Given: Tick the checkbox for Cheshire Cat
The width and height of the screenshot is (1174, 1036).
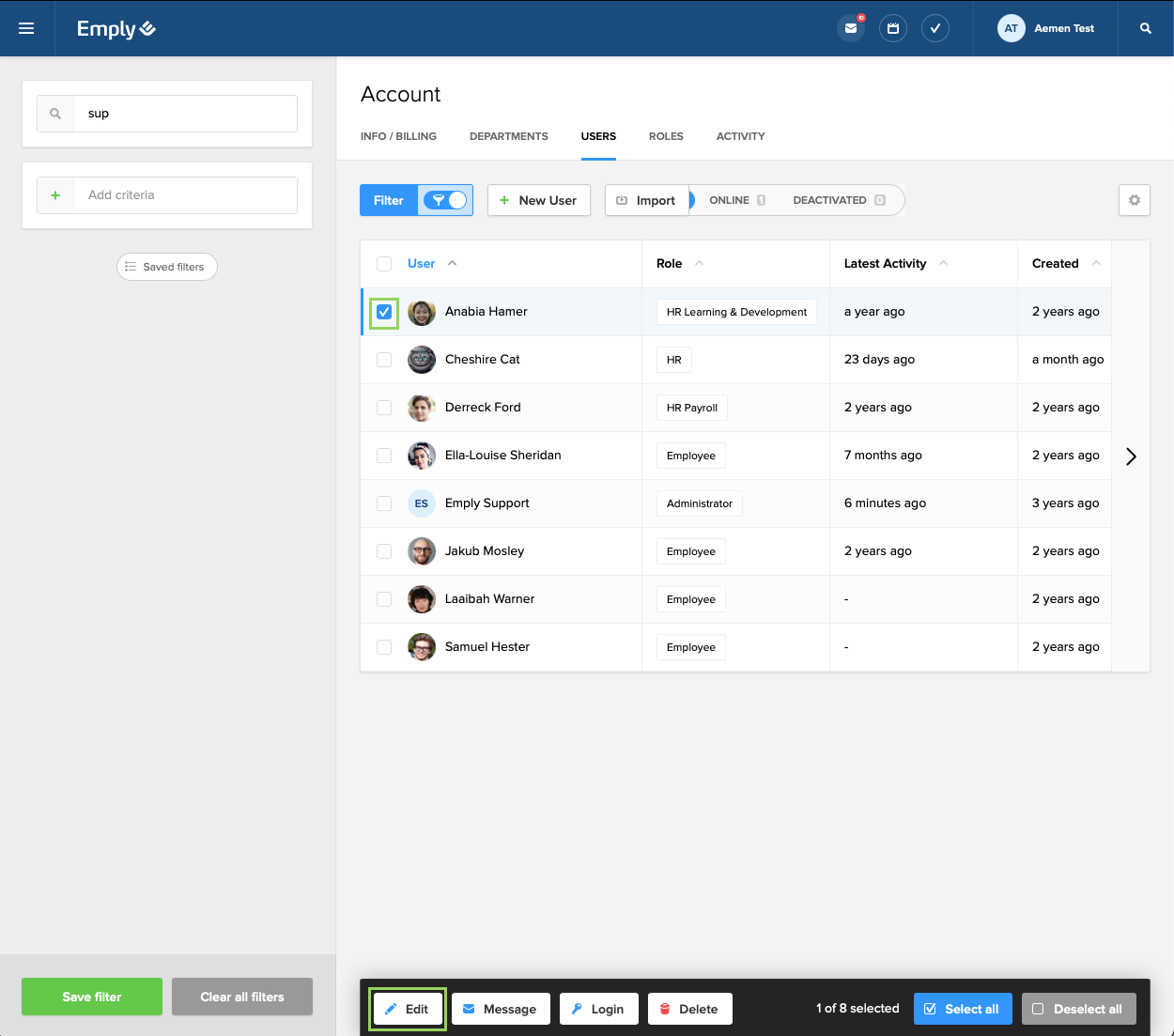Looking at the screenshot, I should click(384, 360).
